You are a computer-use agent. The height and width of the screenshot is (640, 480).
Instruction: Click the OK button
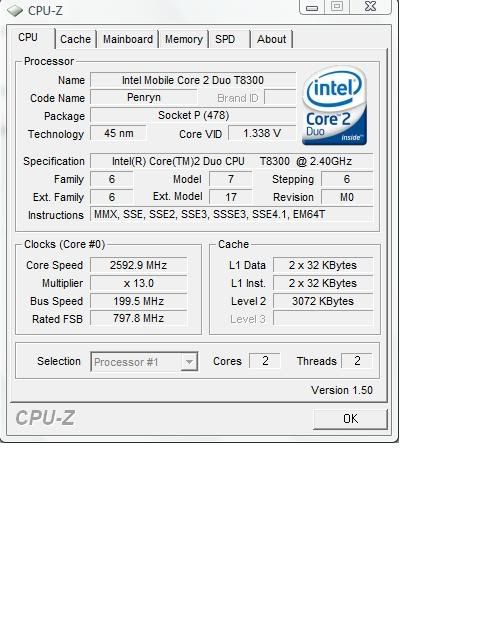(x=350, y=419)
